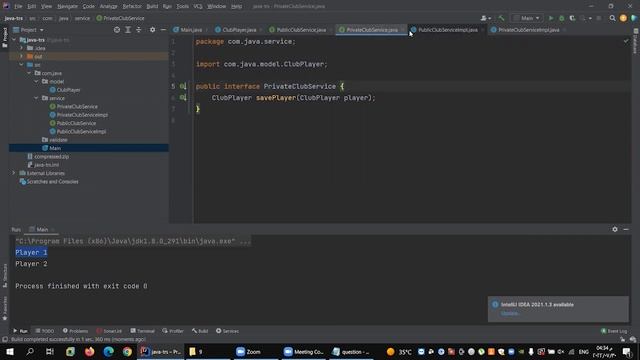Hide the Project panel with minus icon
640x360 pixels.
click(163, 30)
